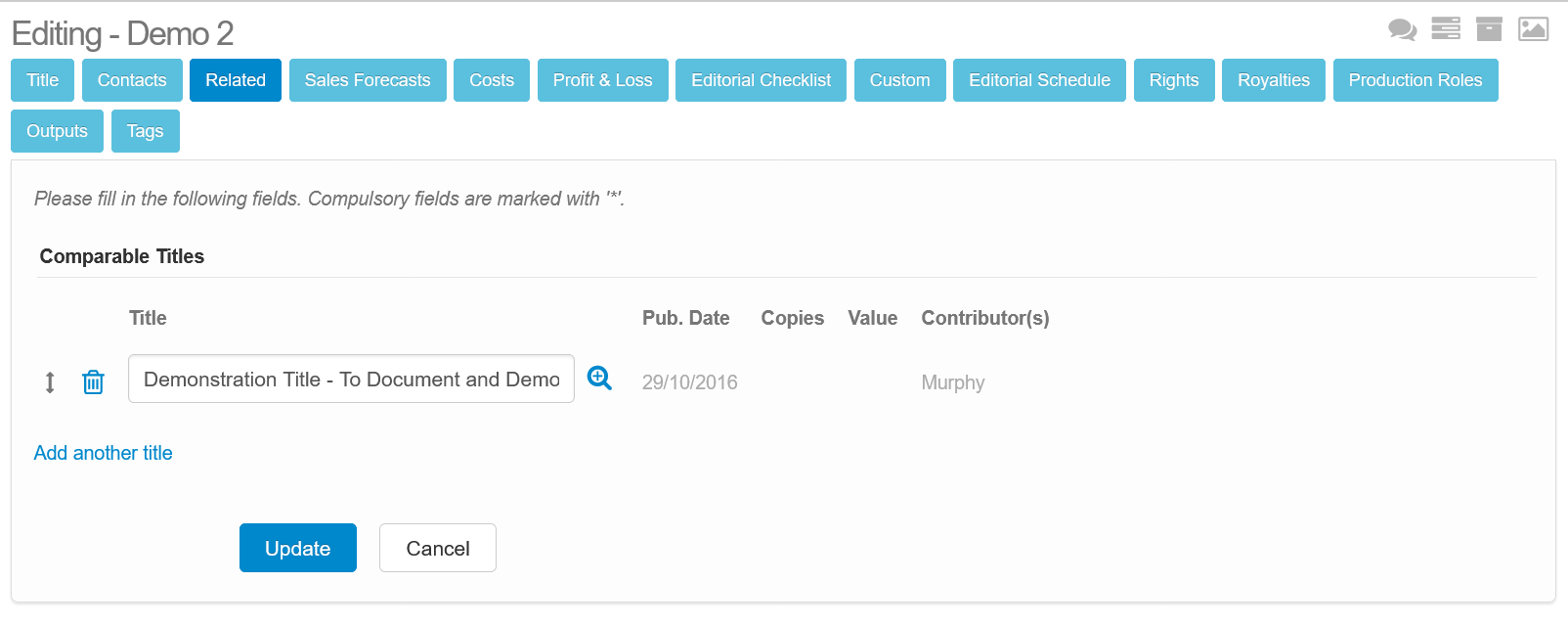
Task: Open the Contacts tab
Action: 132,80
